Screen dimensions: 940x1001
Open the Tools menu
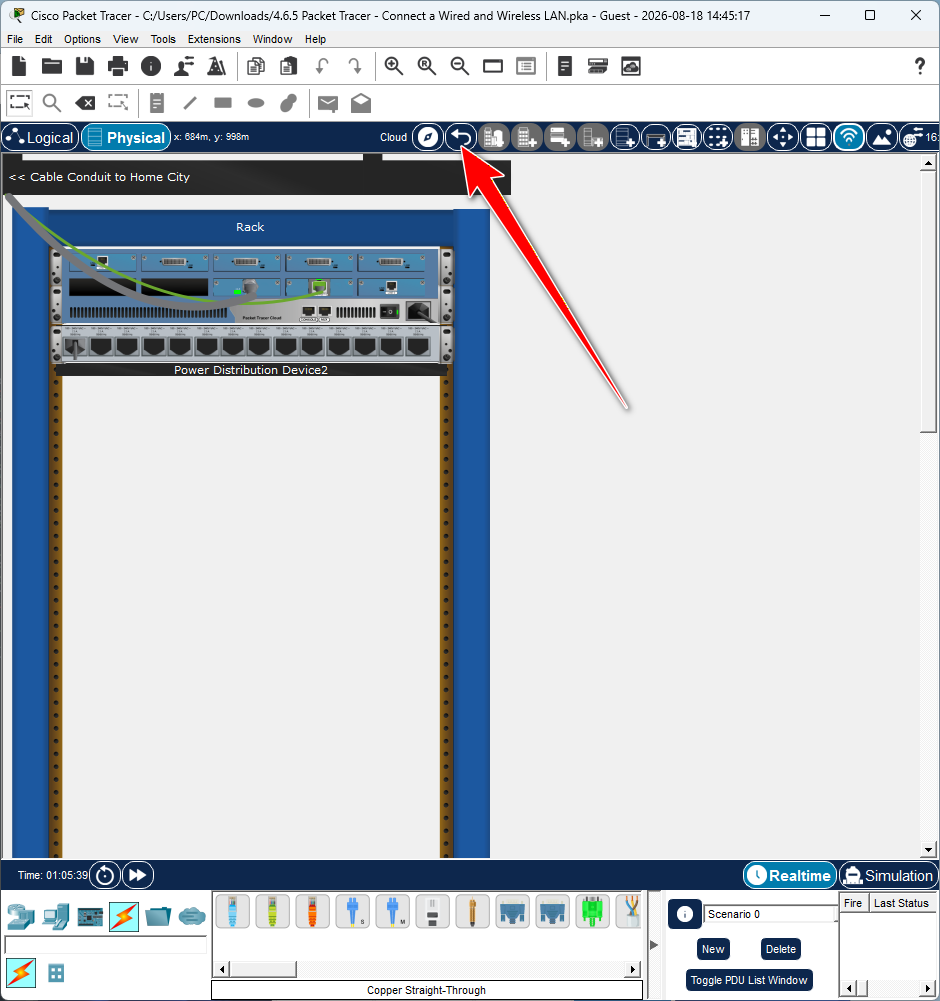(163, 39)
